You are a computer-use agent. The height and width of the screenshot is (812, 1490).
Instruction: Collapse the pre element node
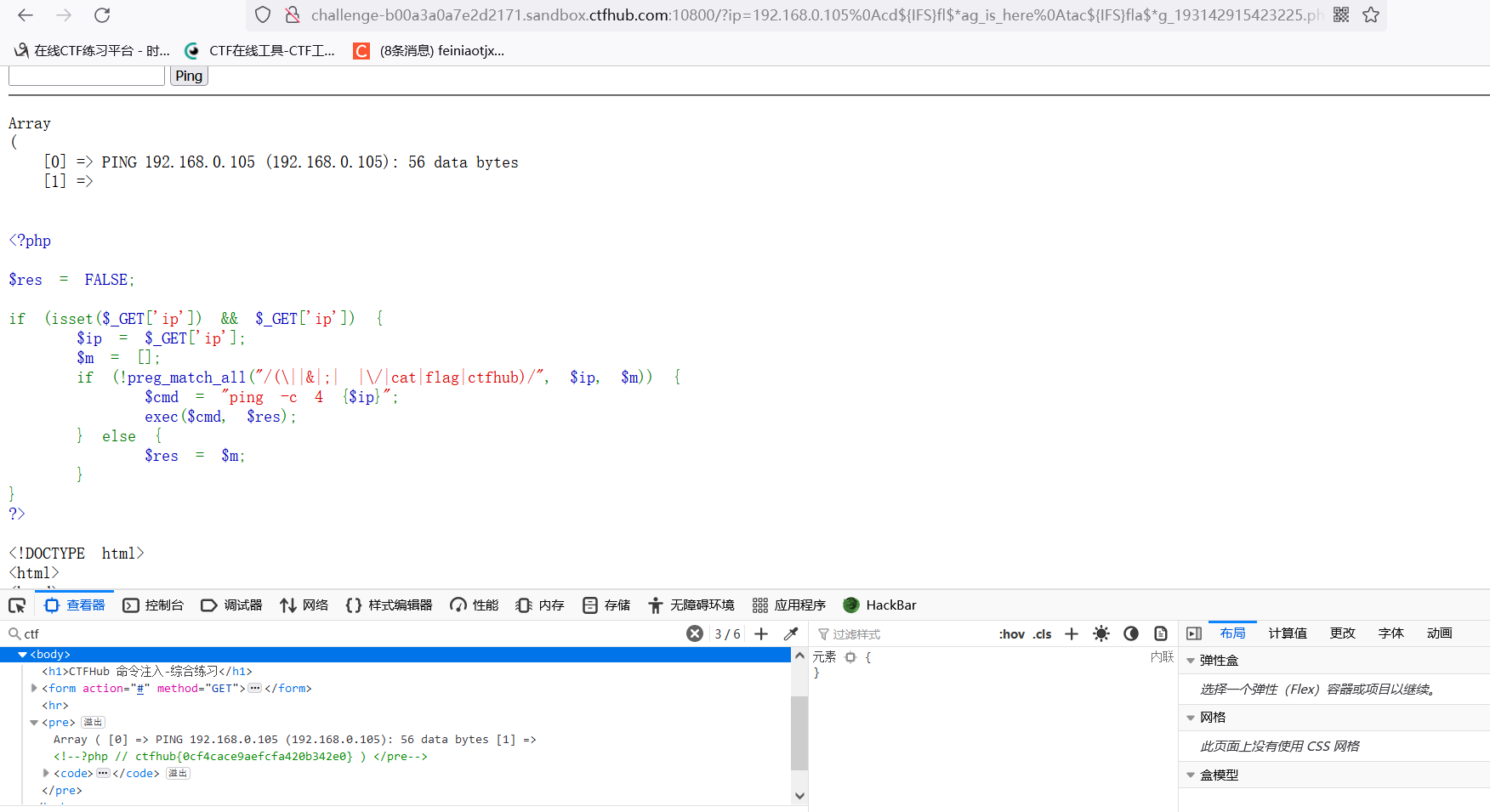click(34, 723)
